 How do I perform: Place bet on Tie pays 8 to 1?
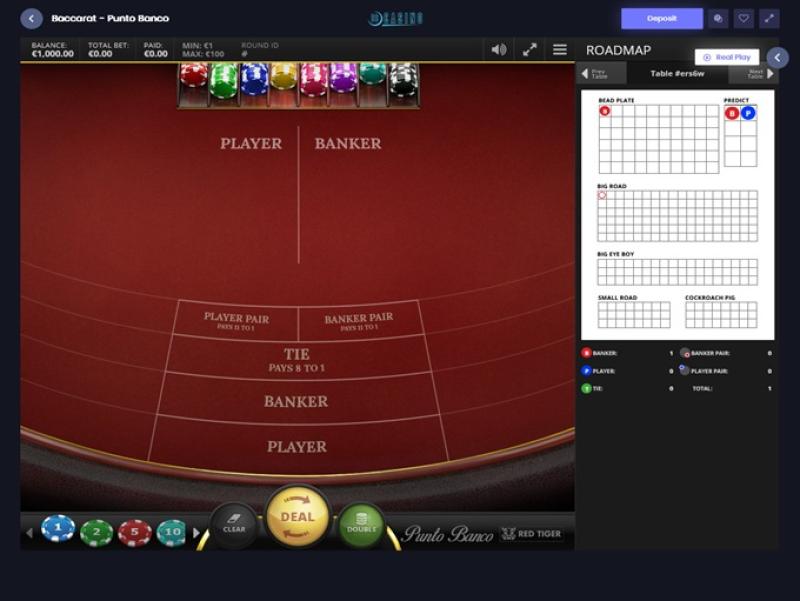pyautogui.click(x=297, y=360)
